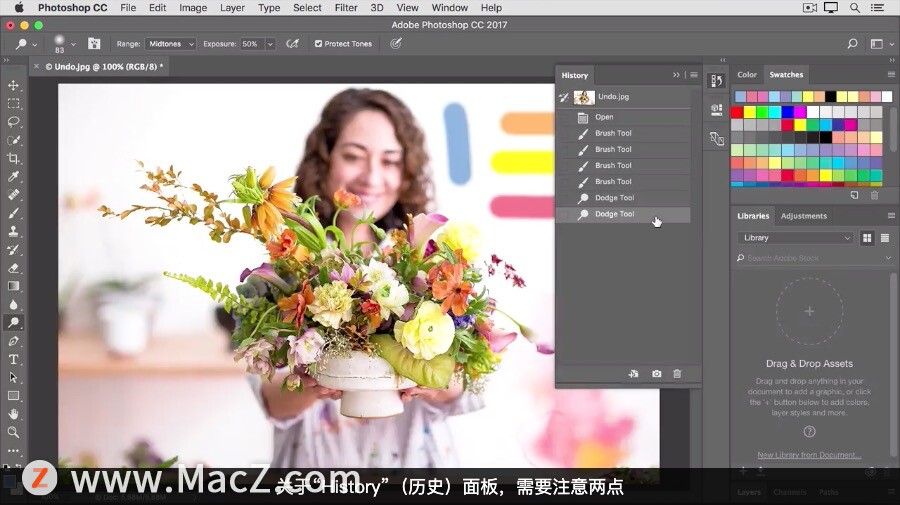This screenshot has width=900, height=505.
Task: Select the Gradient tool
Action: pyautogui.click(x=13, y=286)
